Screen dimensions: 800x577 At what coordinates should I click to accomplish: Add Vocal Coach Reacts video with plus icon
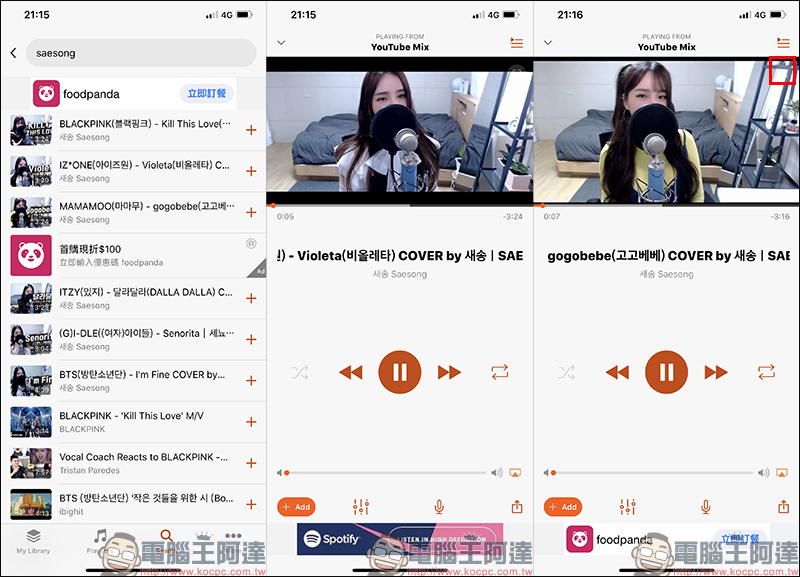(251, 463)
